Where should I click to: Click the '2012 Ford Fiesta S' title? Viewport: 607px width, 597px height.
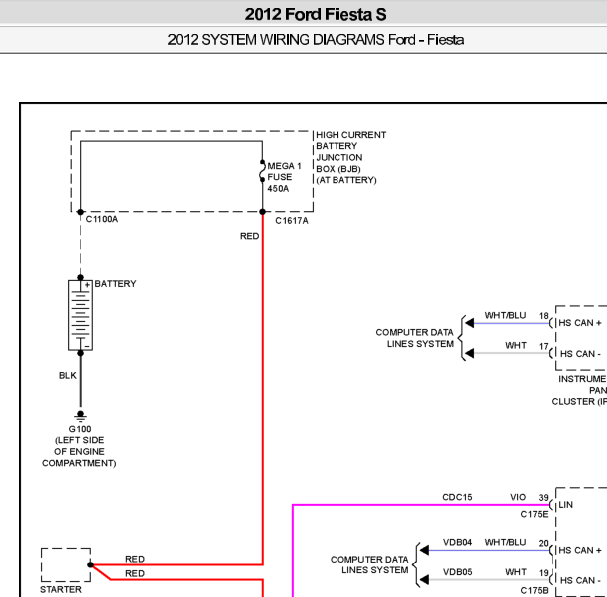pos(315,14)
